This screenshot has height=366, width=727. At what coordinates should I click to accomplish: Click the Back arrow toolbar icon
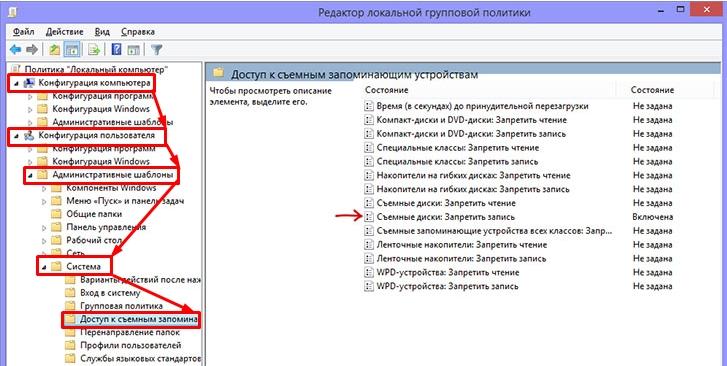[x=16, y=49]
